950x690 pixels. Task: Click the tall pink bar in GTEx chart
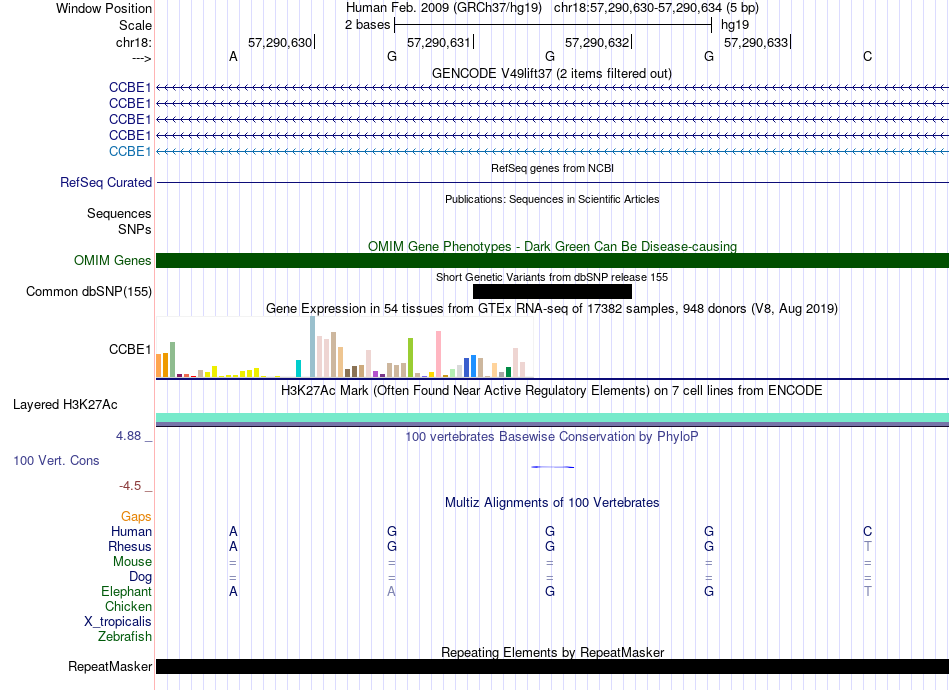(439, 354)
